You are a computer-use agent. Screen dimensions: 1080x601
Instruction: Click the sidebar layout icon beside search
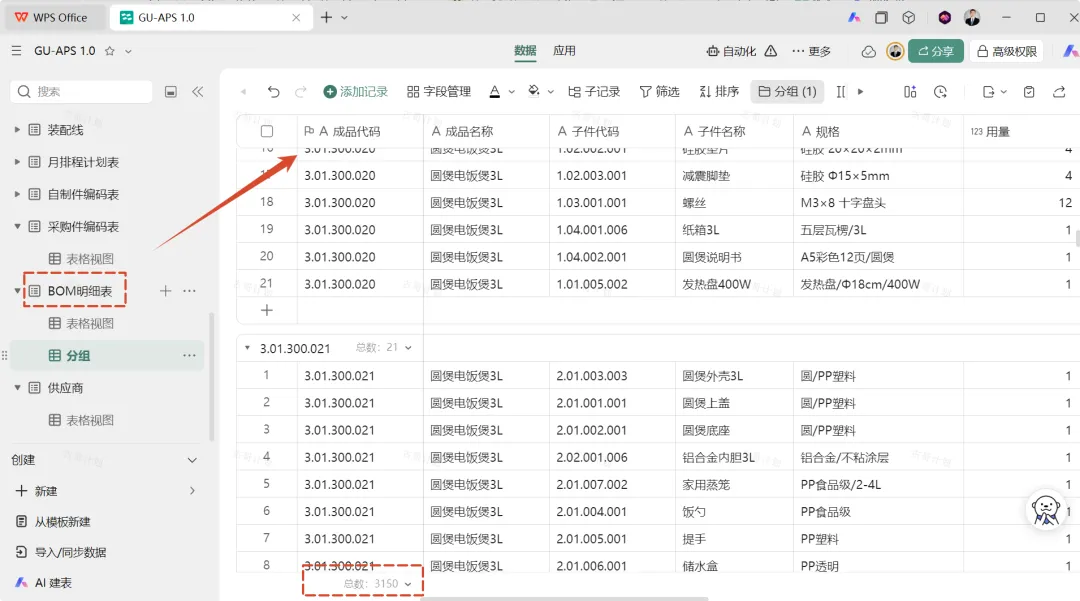point(171,92)
